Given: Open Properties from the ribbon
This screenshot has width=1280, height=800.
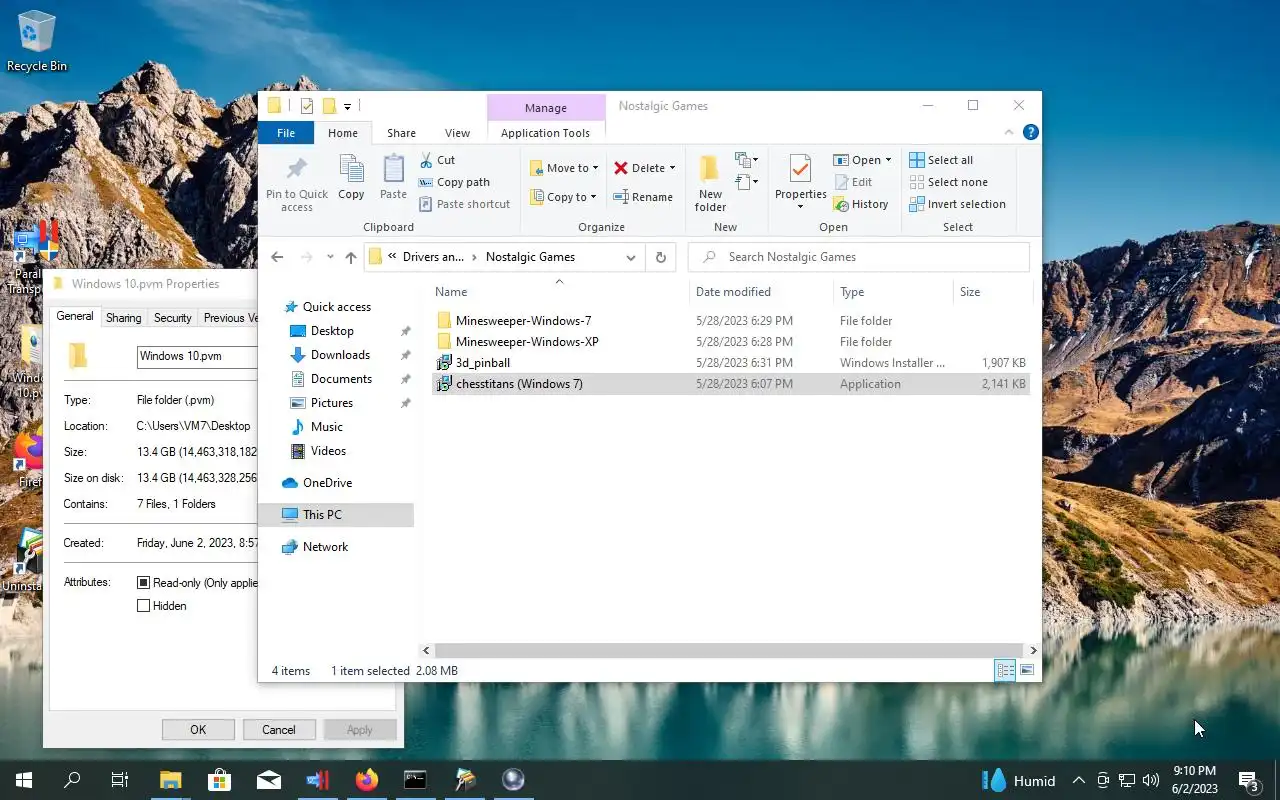Looking at the screenshot, I should (800, 181).
